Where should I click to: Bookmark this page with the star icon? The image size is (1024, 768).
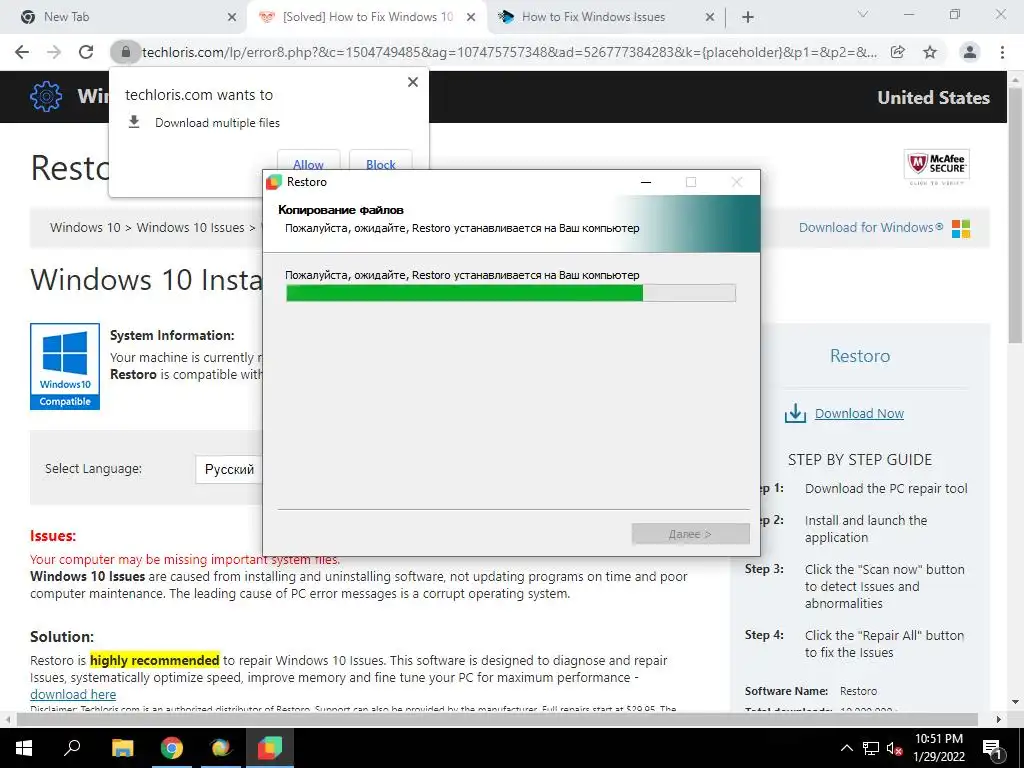point(930,52)
